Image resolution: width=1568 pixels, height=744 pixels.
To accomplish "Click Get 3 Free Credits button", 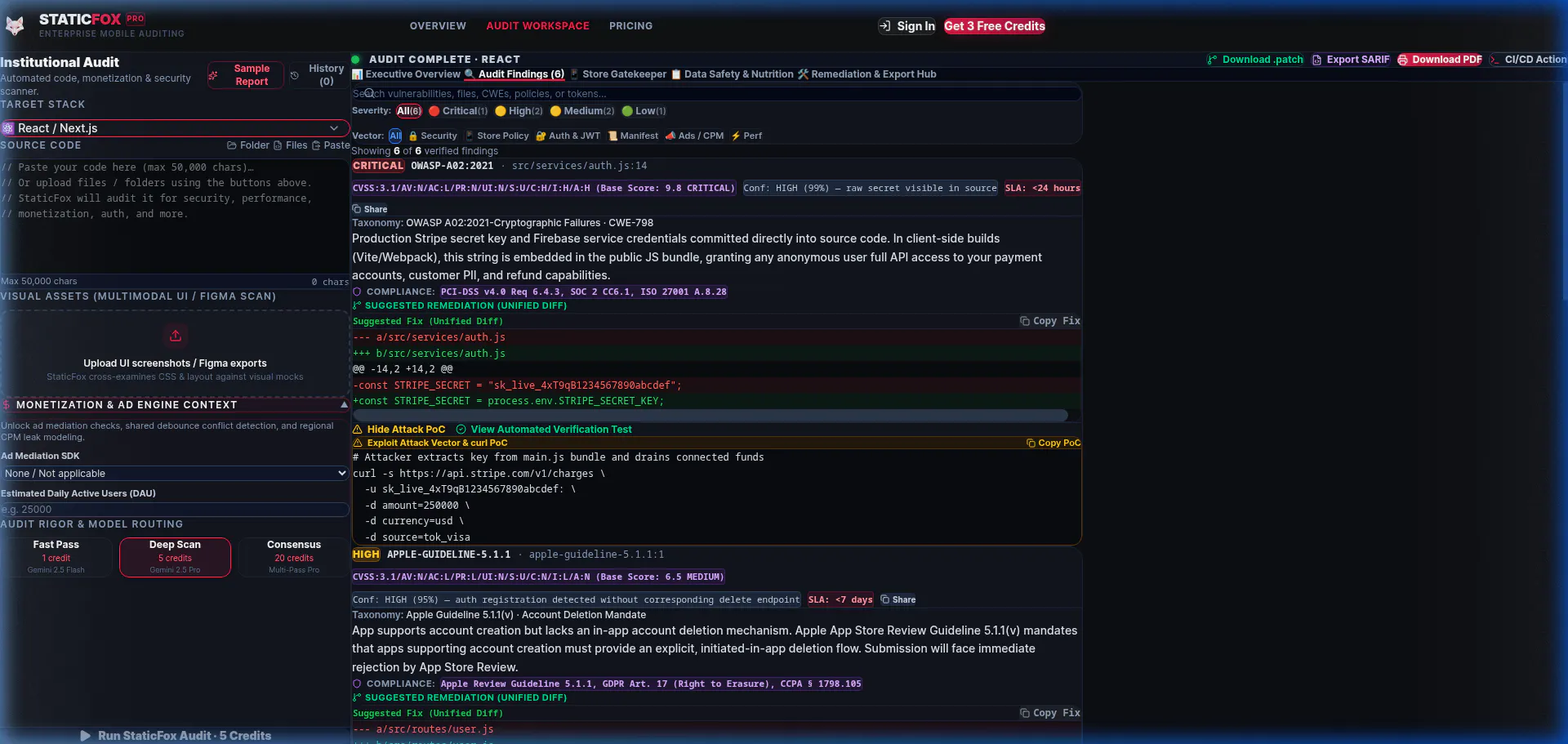I will coord(995,26).
